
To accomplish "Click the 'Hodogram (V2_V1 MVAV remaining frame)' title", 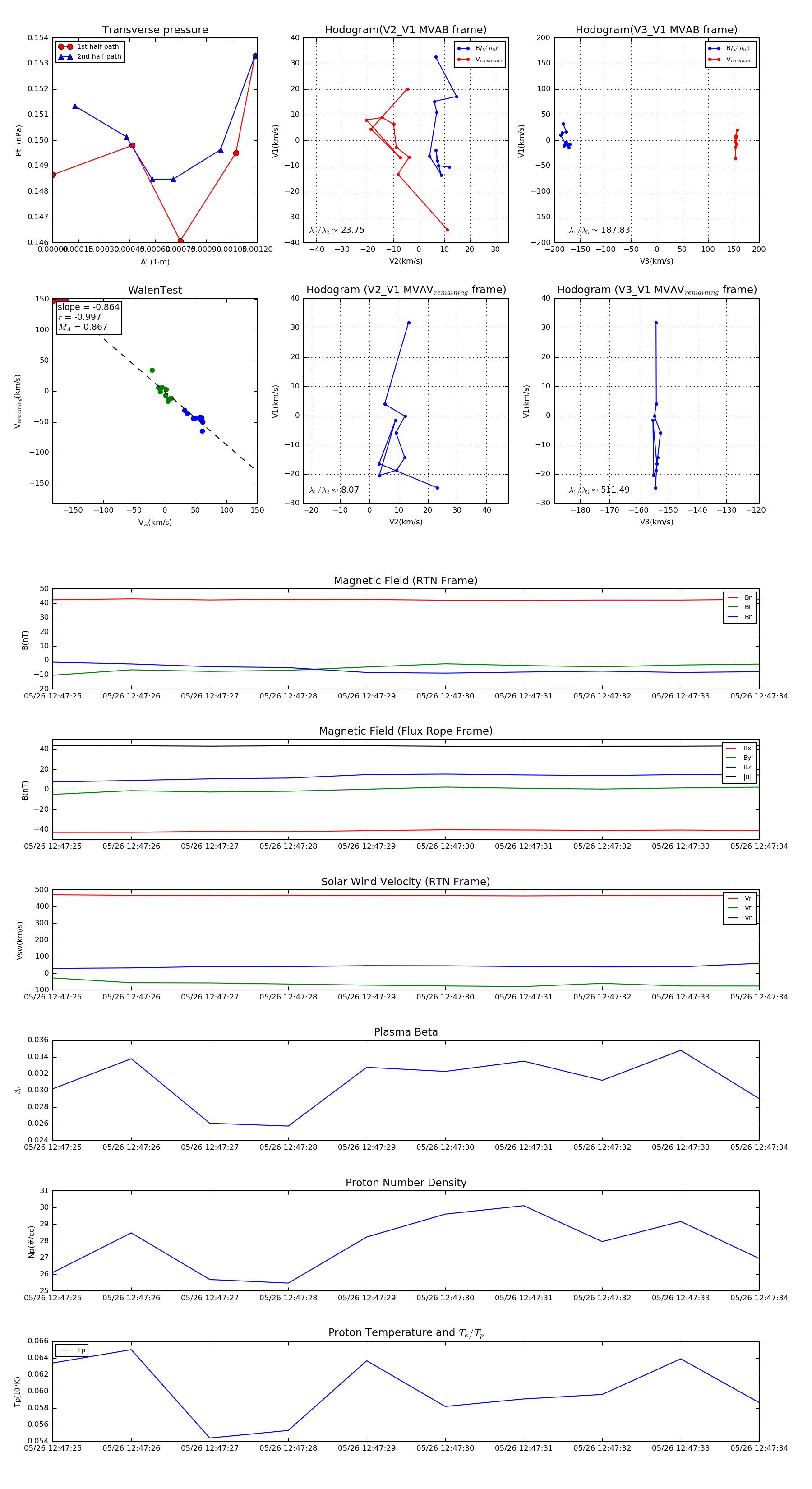I will click(x=406, y=290).
